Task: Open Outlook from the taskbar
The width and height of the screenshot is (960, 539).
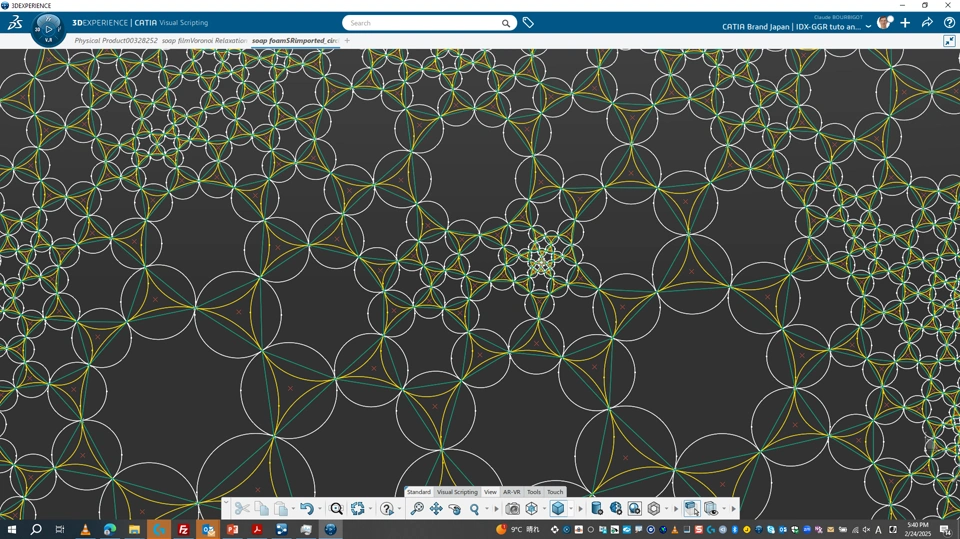Action: pos(208,529)
